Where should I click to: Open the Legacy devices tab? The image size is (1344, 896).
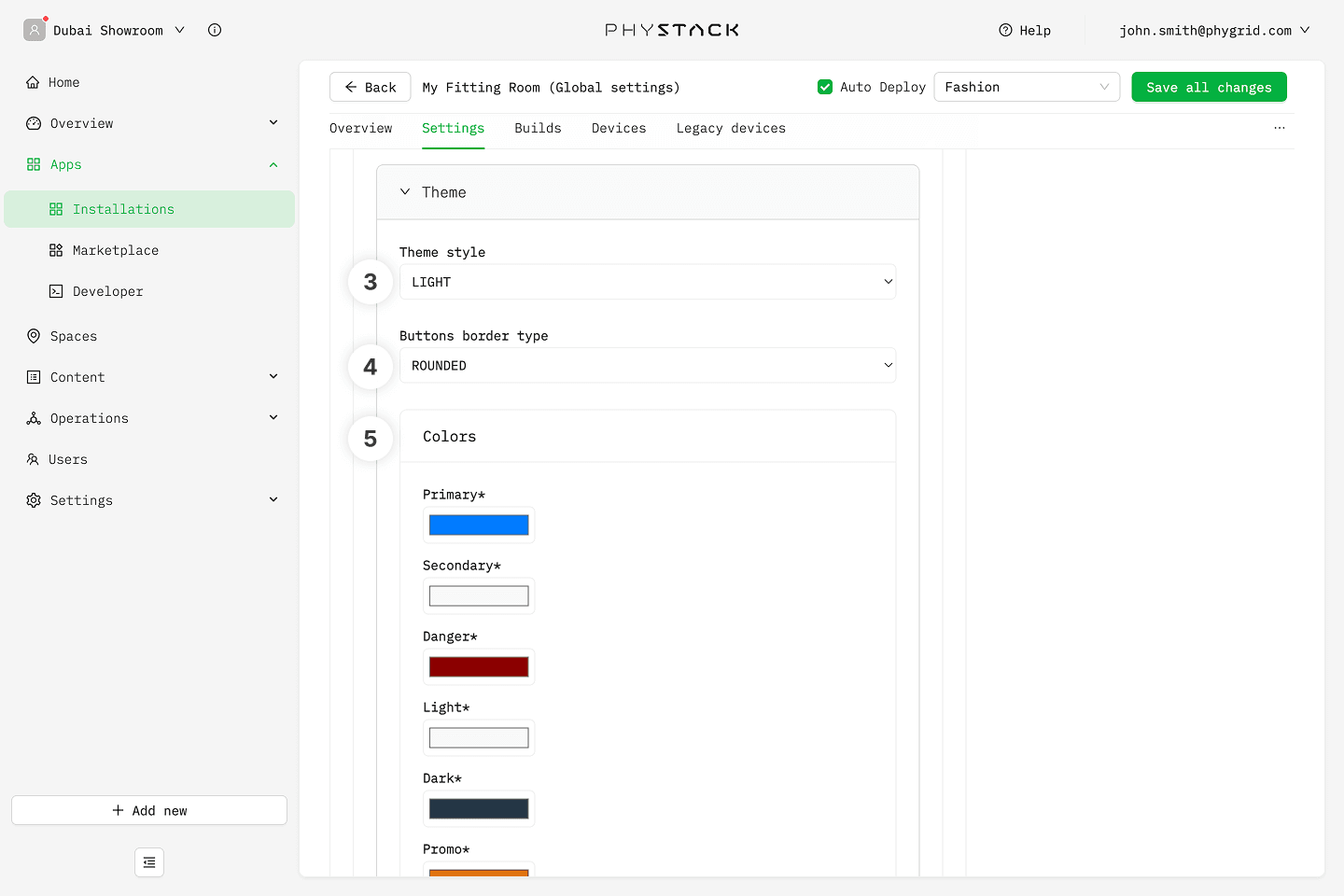click(731, 128)
